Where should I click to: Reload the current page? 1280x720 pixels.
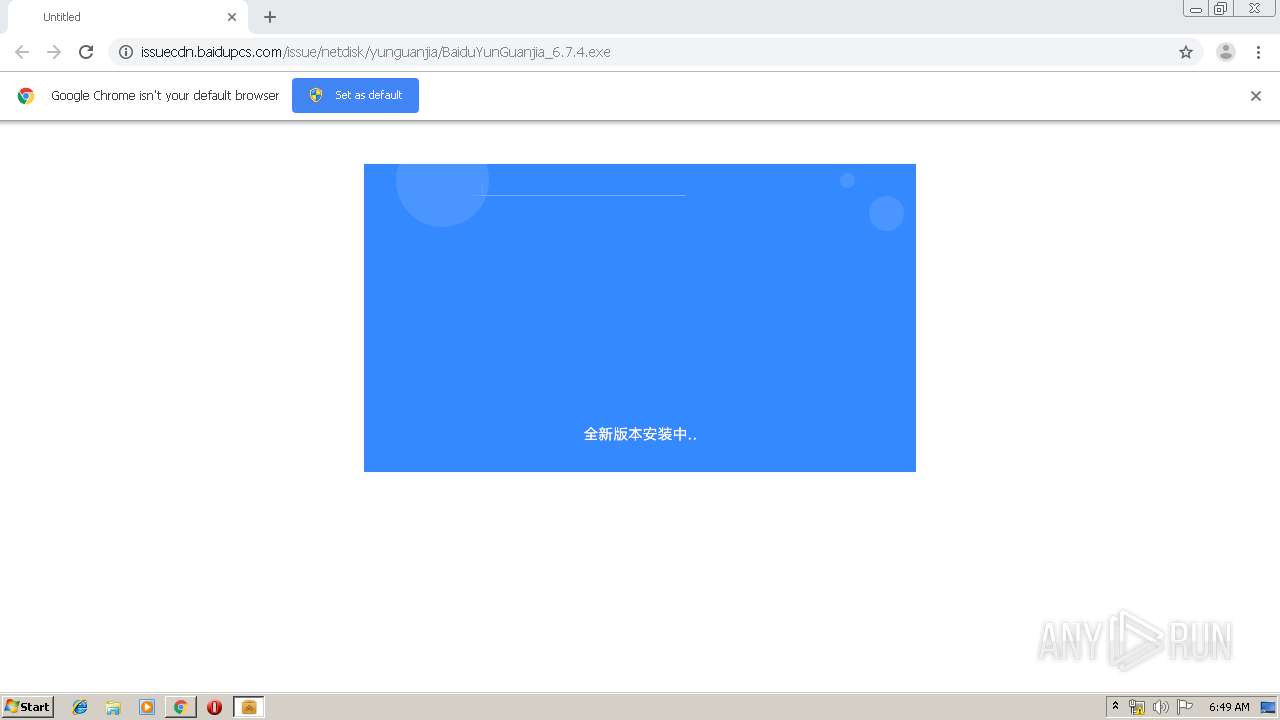(x=86, y=52)
